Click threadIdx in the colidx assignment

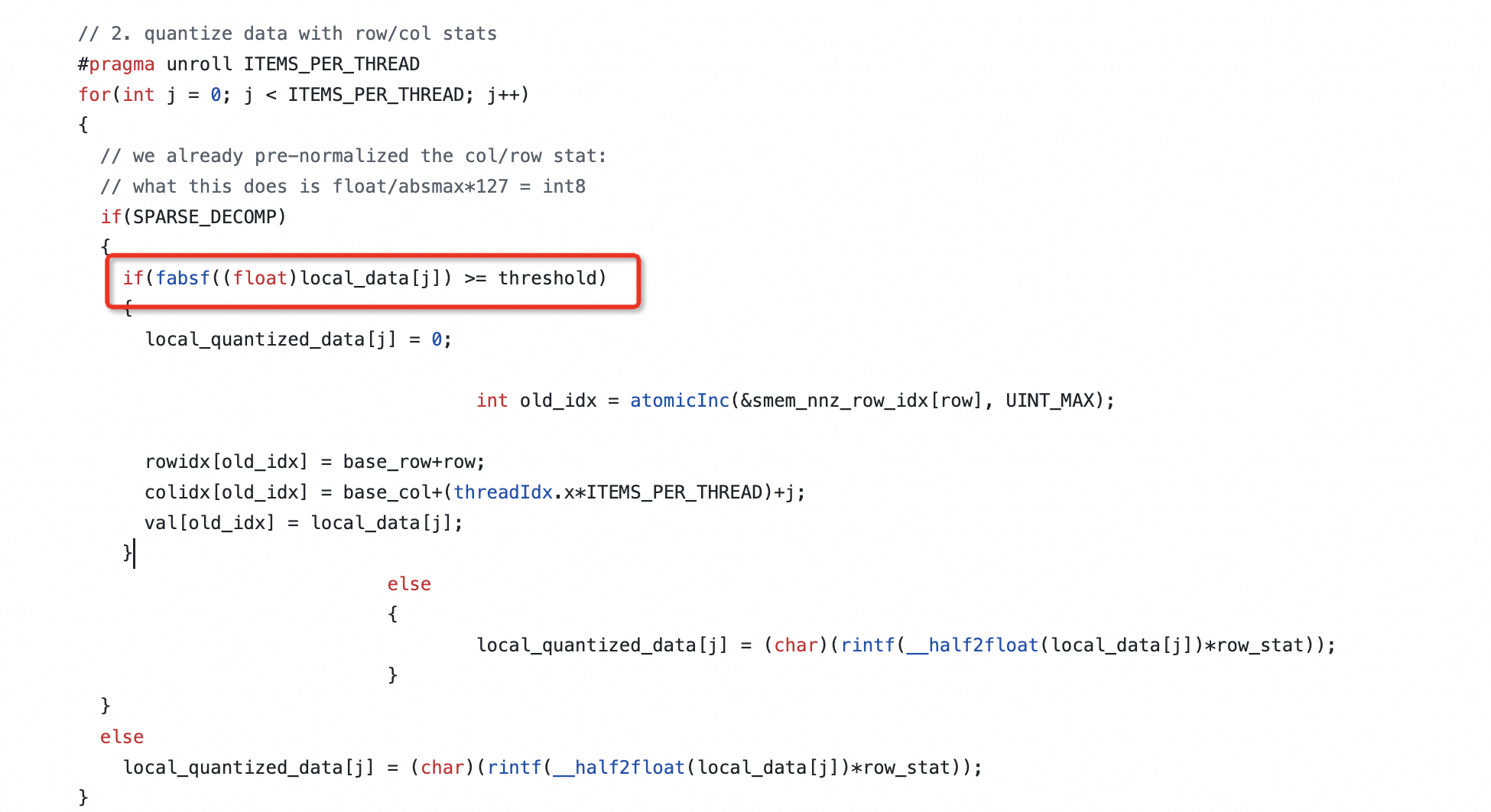[x=503, y=492]
